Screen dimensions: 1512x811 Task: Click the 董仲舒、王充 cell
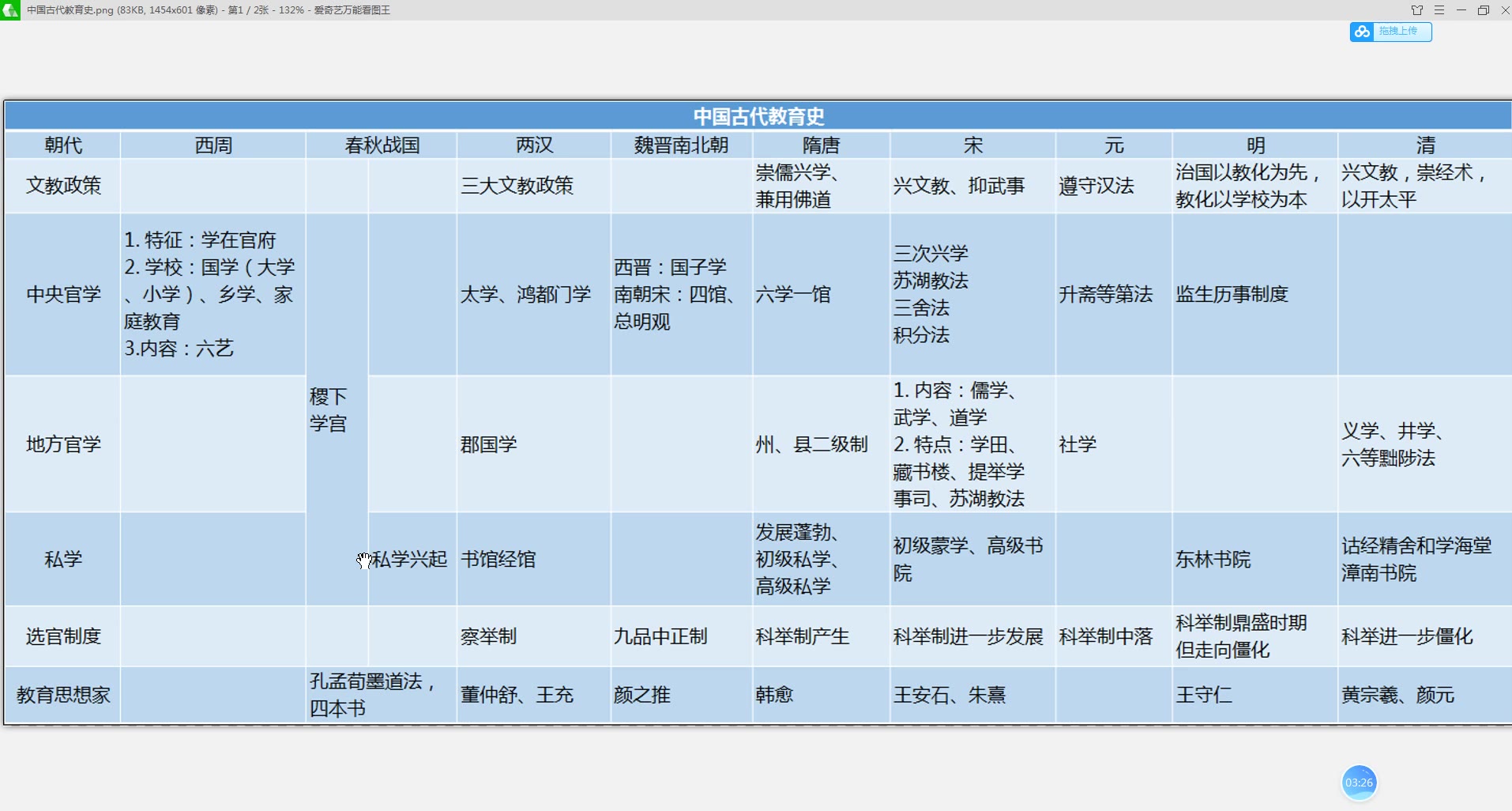click(x=534, y=695)
